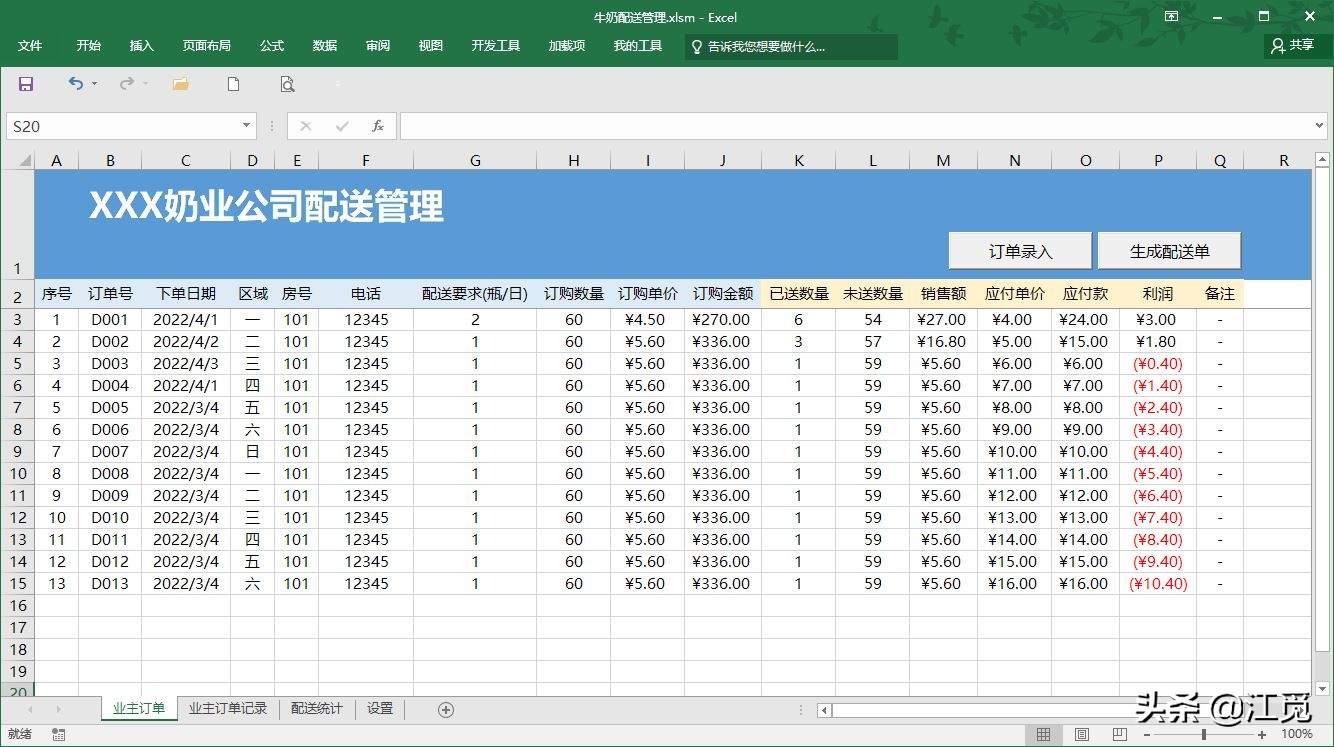Click into the formula bar input
Image resolution: width=1334 pixels, height=747 pixels.
855,126
